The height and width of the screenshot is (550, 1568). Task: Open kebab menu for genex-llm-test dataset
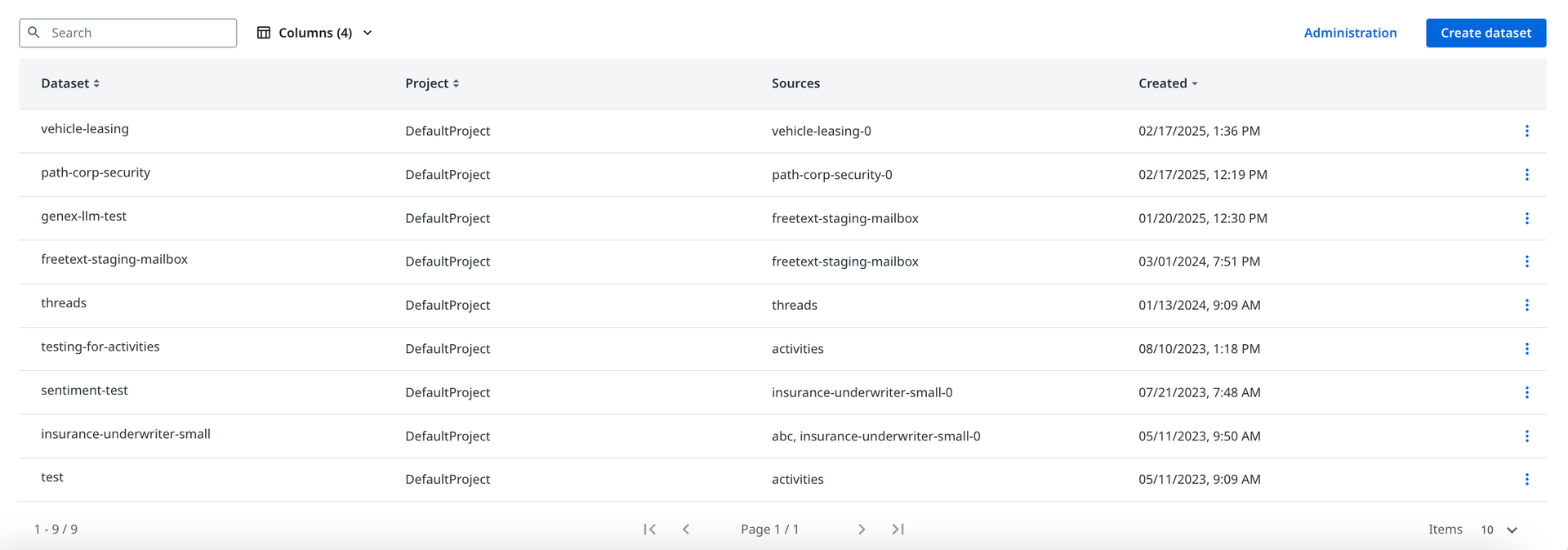click(x=1526, y=218)
